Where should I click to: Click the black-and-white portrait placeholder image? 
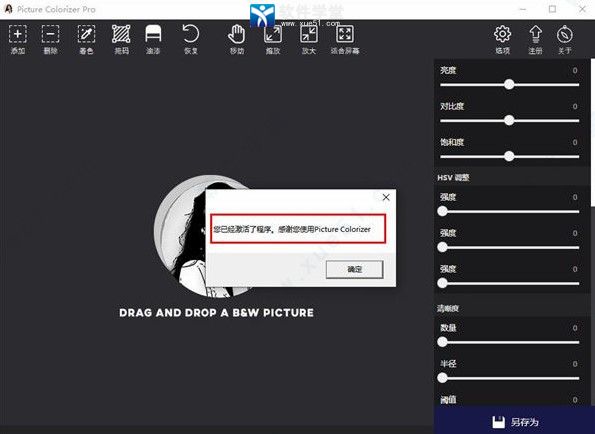(180, 235)
